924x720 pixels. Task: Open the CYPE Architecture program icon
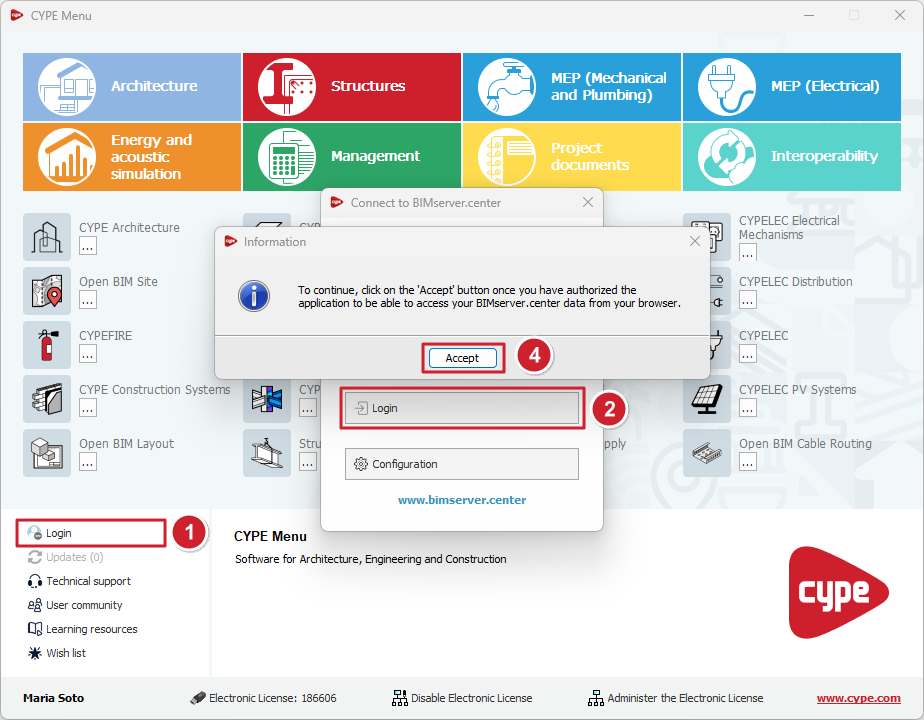[47, 237]
